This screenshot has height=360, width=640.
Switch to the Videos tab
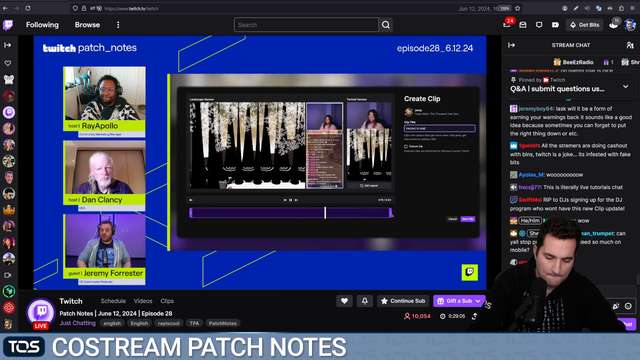(143, 301)
